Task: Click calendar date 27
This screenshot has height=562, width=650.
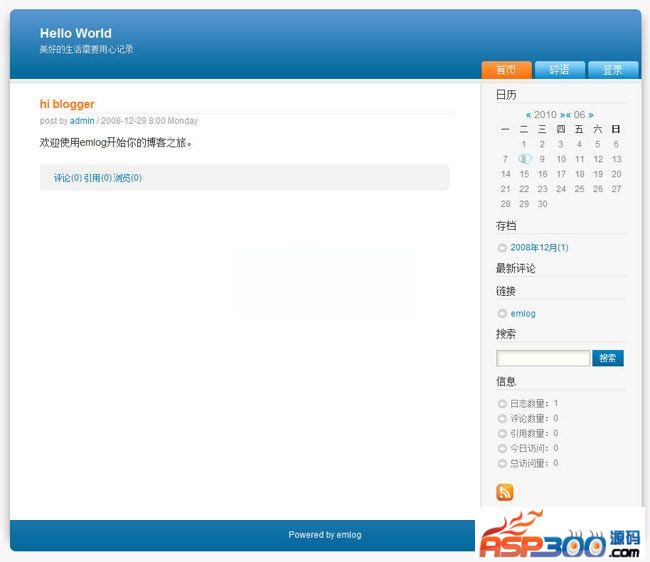Action: pyautogui.click(x=616, y=189)
